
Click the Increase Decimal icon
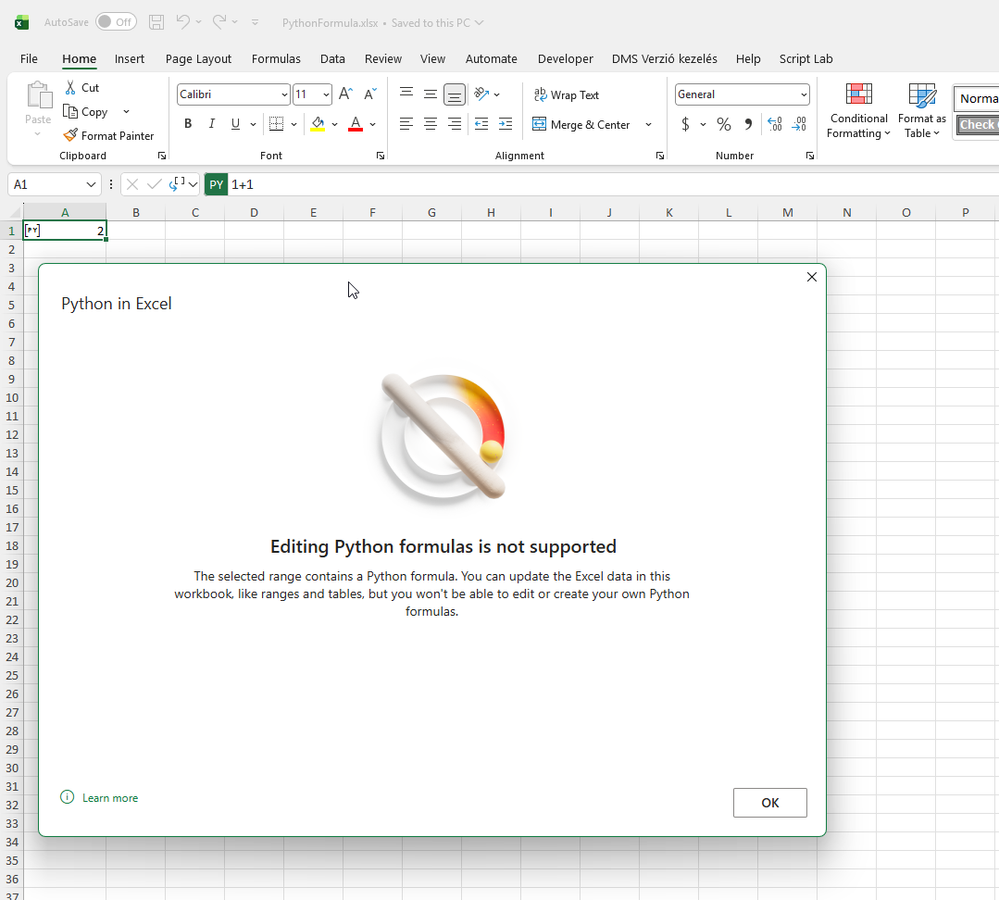(x=775, y=124)
